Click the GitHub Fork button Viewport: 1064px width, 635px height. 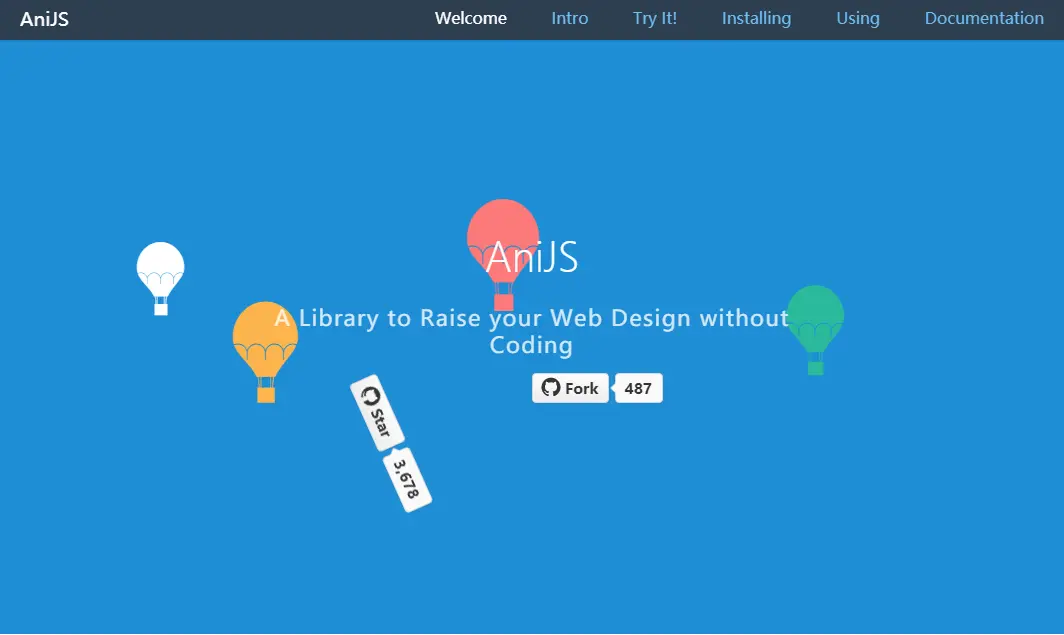click(570, 388)
